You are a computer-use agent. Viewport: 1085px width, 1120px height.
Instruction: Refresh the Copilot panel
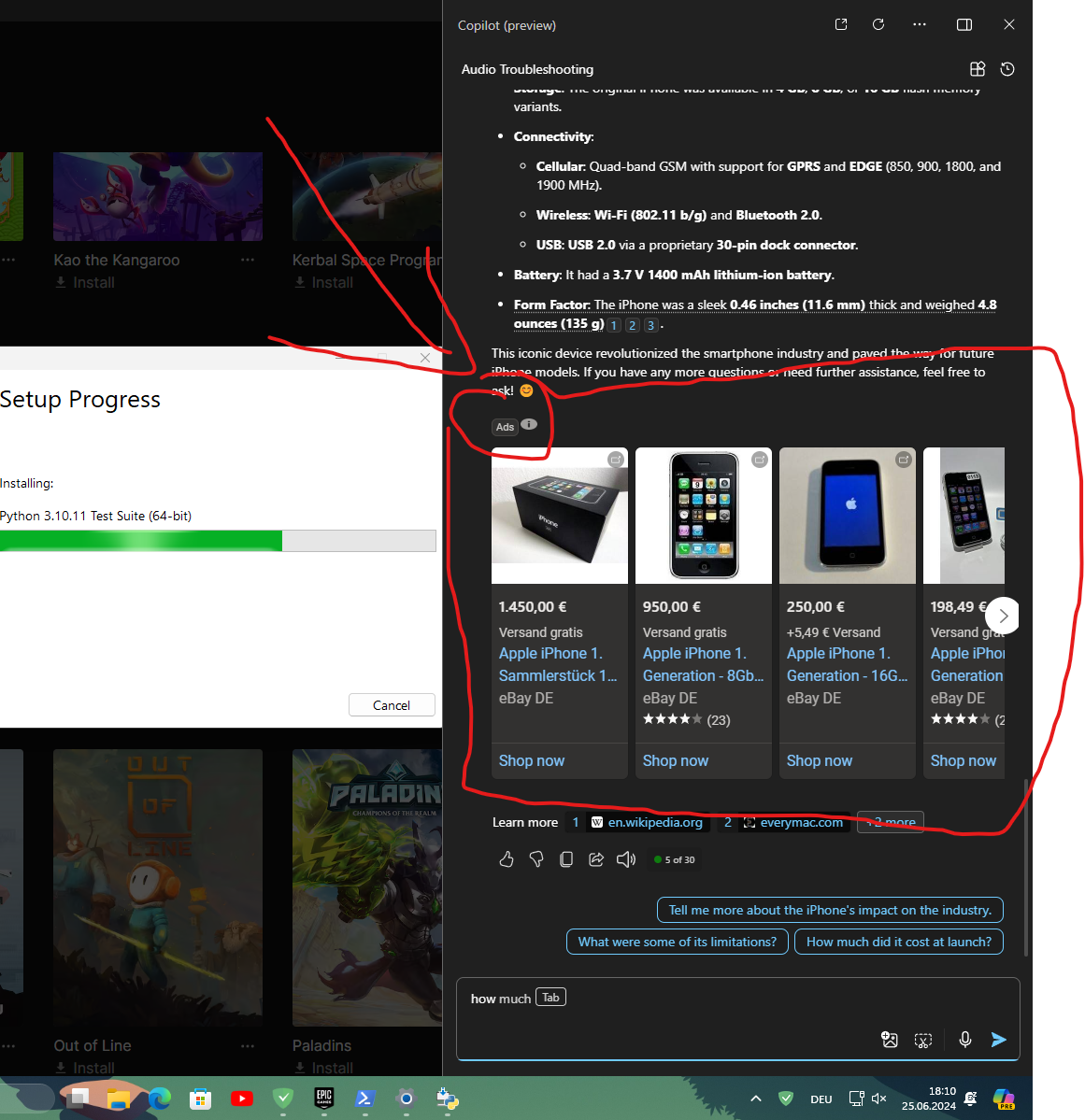[x=878, y=24]
